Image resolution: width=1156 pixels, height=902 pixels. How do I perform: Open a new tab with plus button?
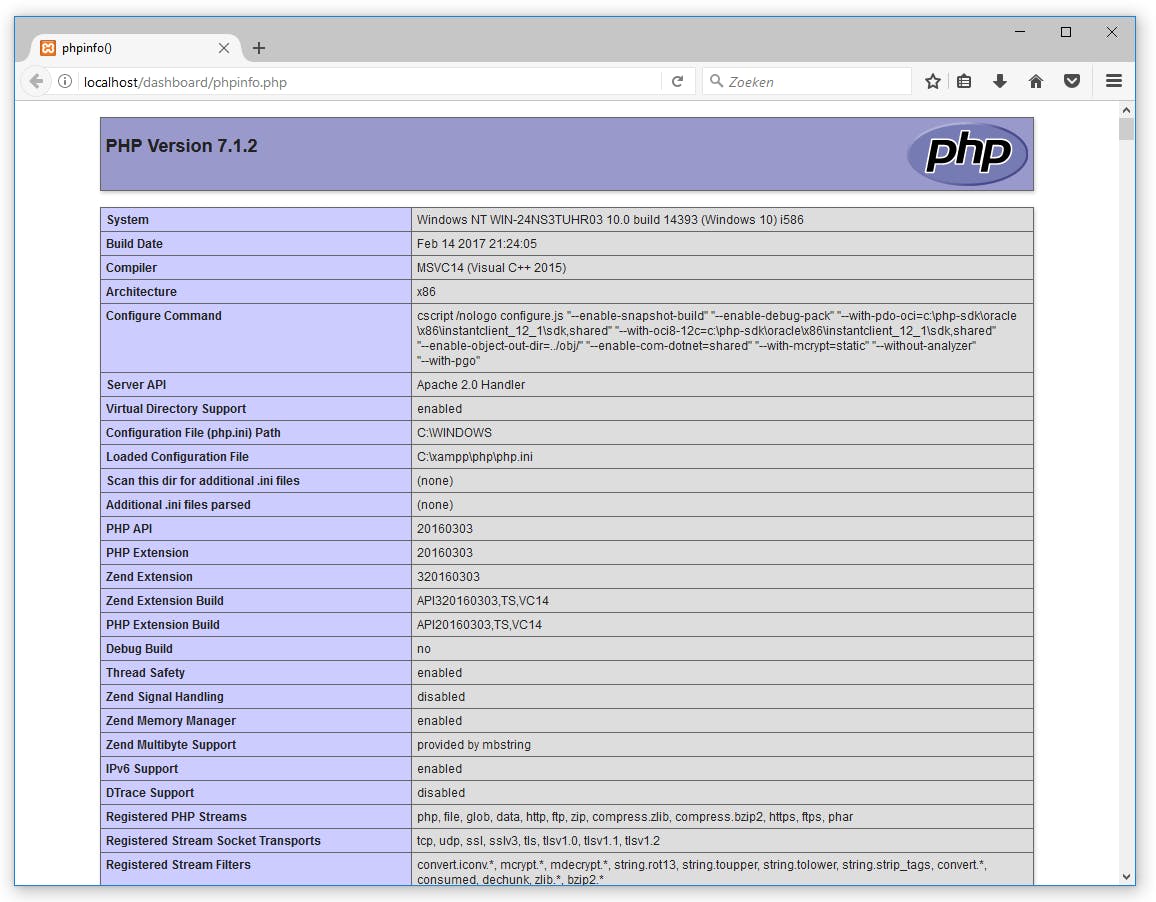259,48
